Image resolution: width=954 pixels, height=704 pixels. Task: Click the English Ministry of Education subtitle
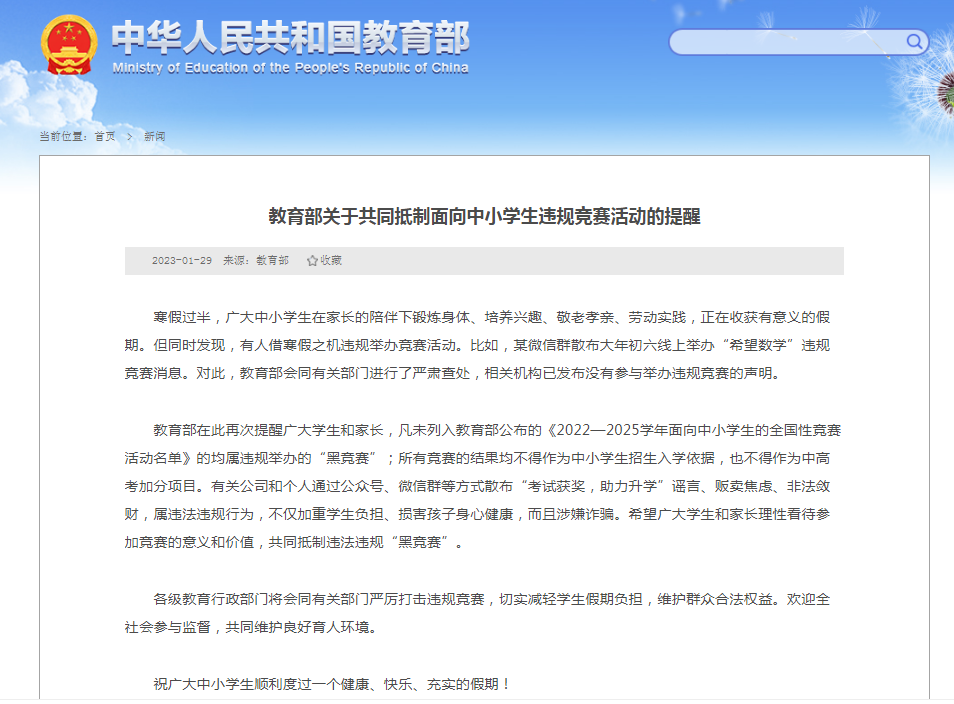pos(290,68)
